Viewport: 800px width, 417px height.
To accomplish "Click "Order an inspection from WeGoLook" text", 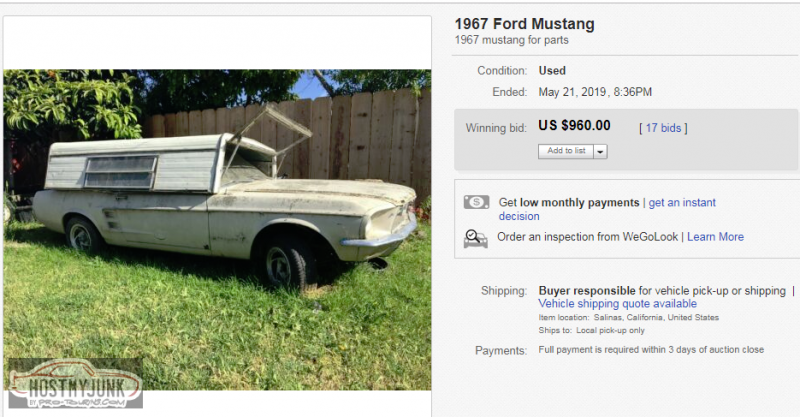I will tap(588, 237).
